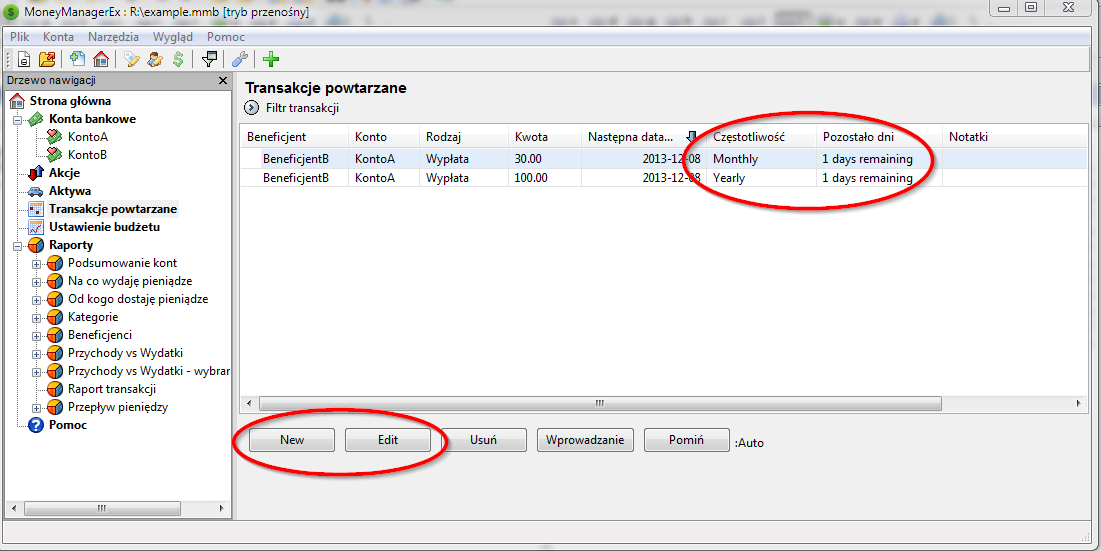This screenshot has width=1101, height=551.
Task: Expand the Podsumowanie kont report node
Action: (x=37, y=264)
